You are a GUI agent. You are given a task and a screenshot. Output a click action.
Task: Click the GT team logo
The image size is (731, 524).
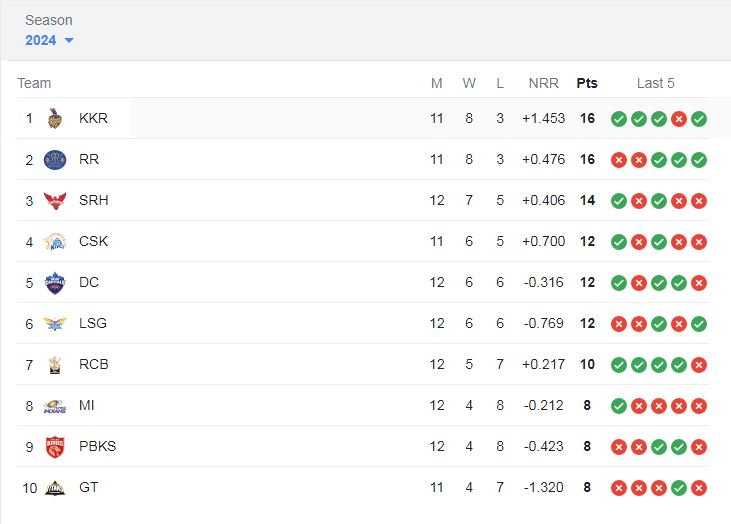tap(55, 488)
